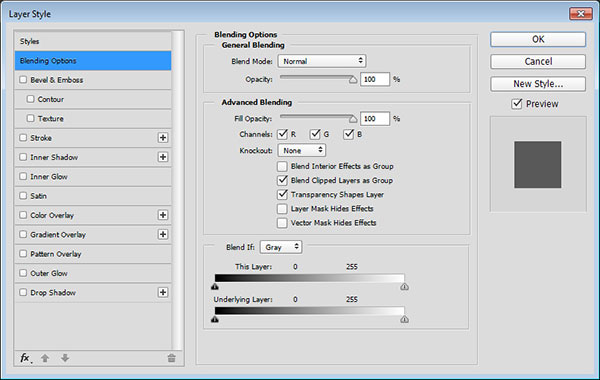
Task: Open Outer Glow settings via its label
Action: [x=49, y=273]
